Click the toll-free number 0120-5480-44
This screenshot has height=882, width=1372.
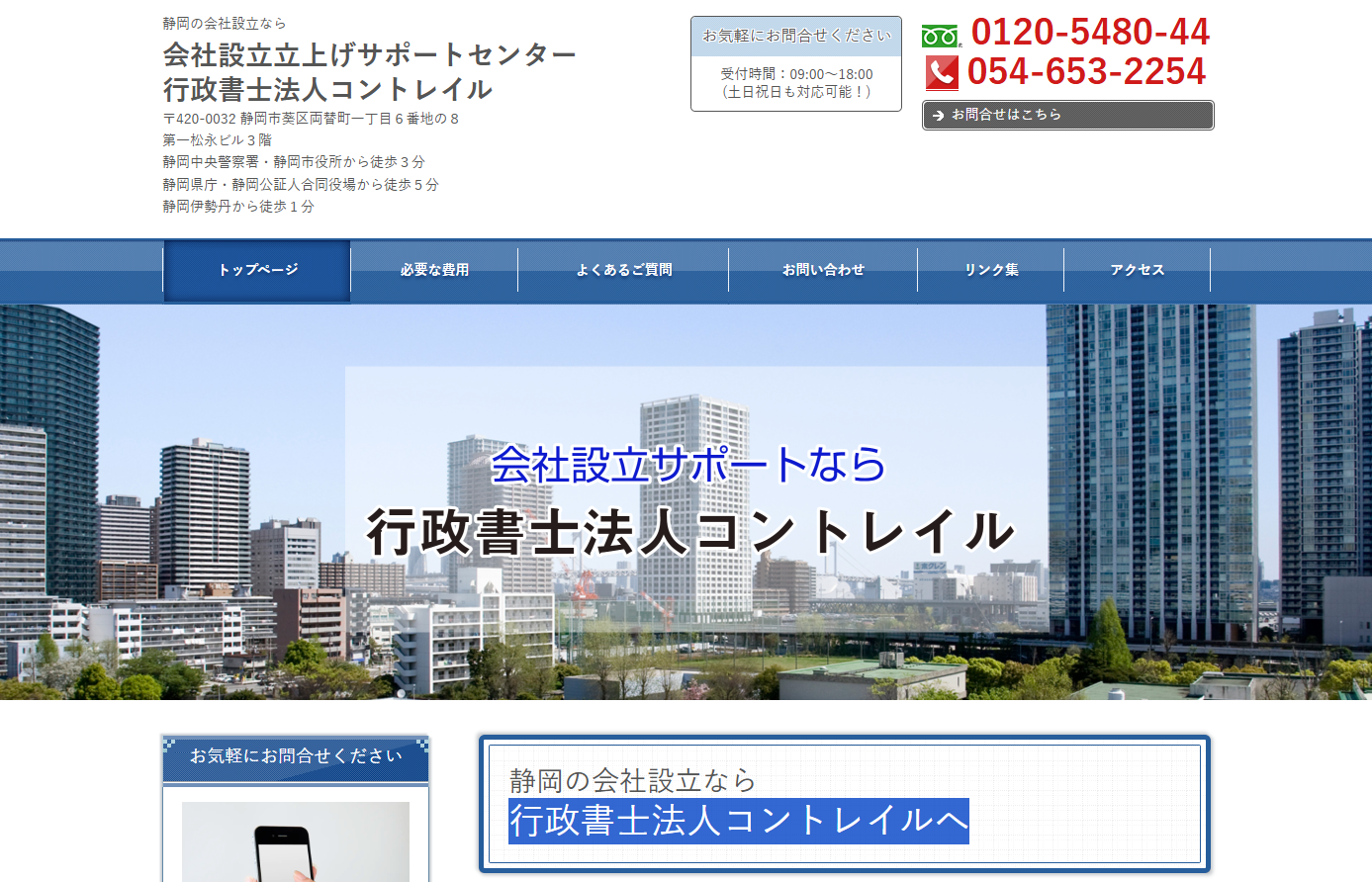click(x=1090, y=33)
